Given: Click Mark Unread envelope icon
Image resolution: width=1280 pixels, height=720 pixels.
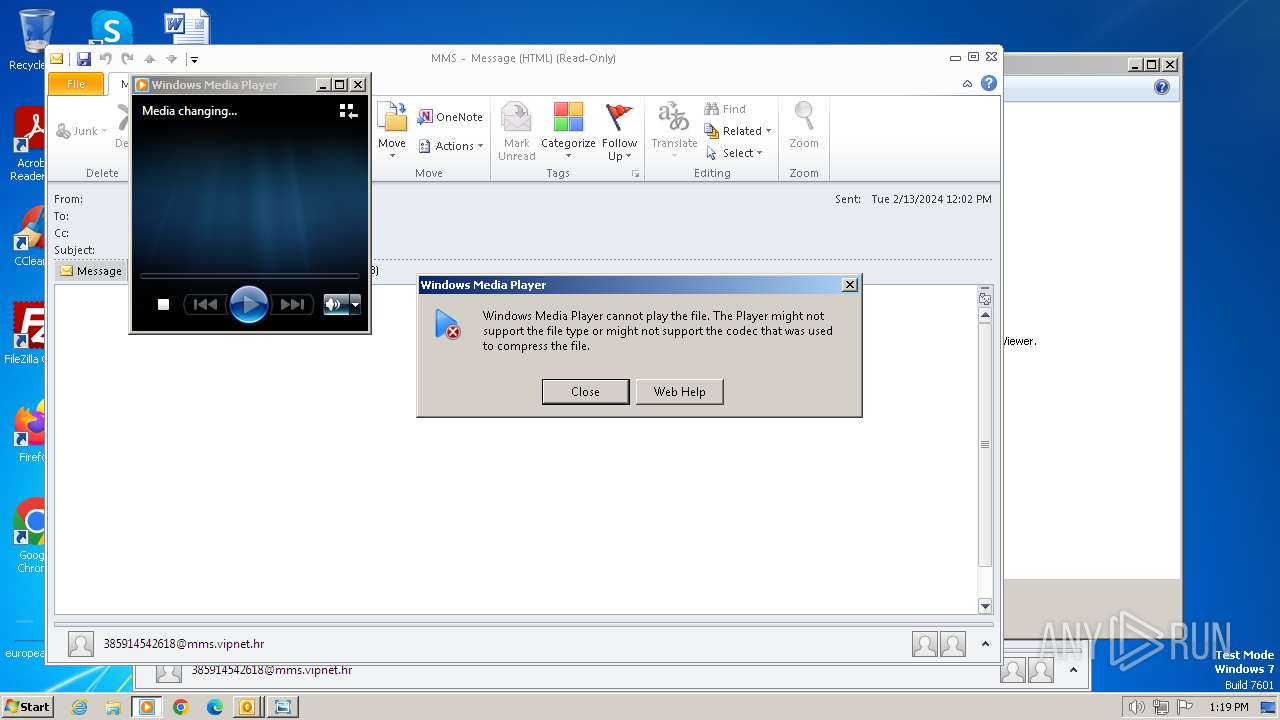Looking at the screenshot, I should tap(517, 130).
